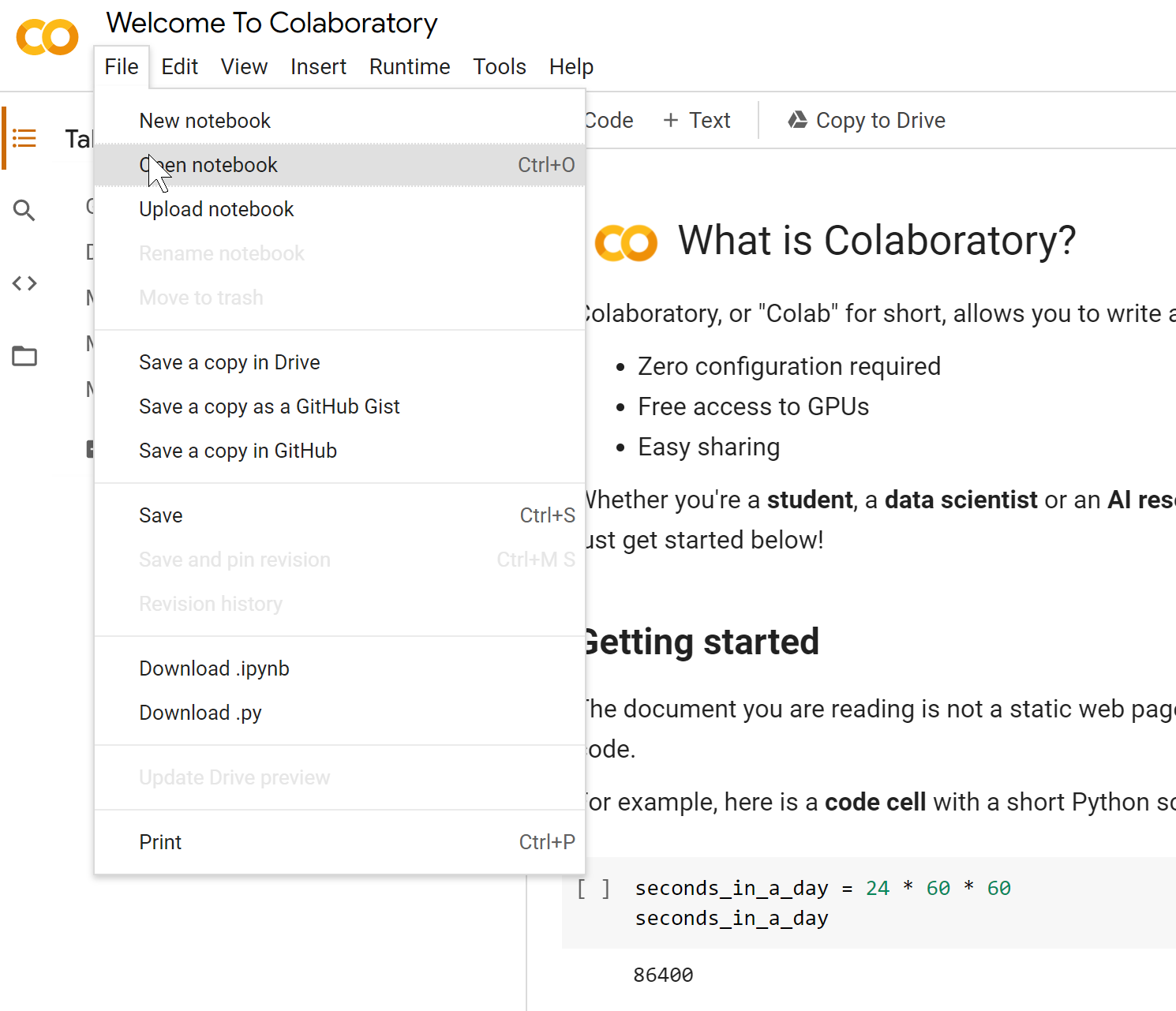1176x1011 pixels.
Task: Click the Free access to GPUs bullet
Action: tap(753, 406)
